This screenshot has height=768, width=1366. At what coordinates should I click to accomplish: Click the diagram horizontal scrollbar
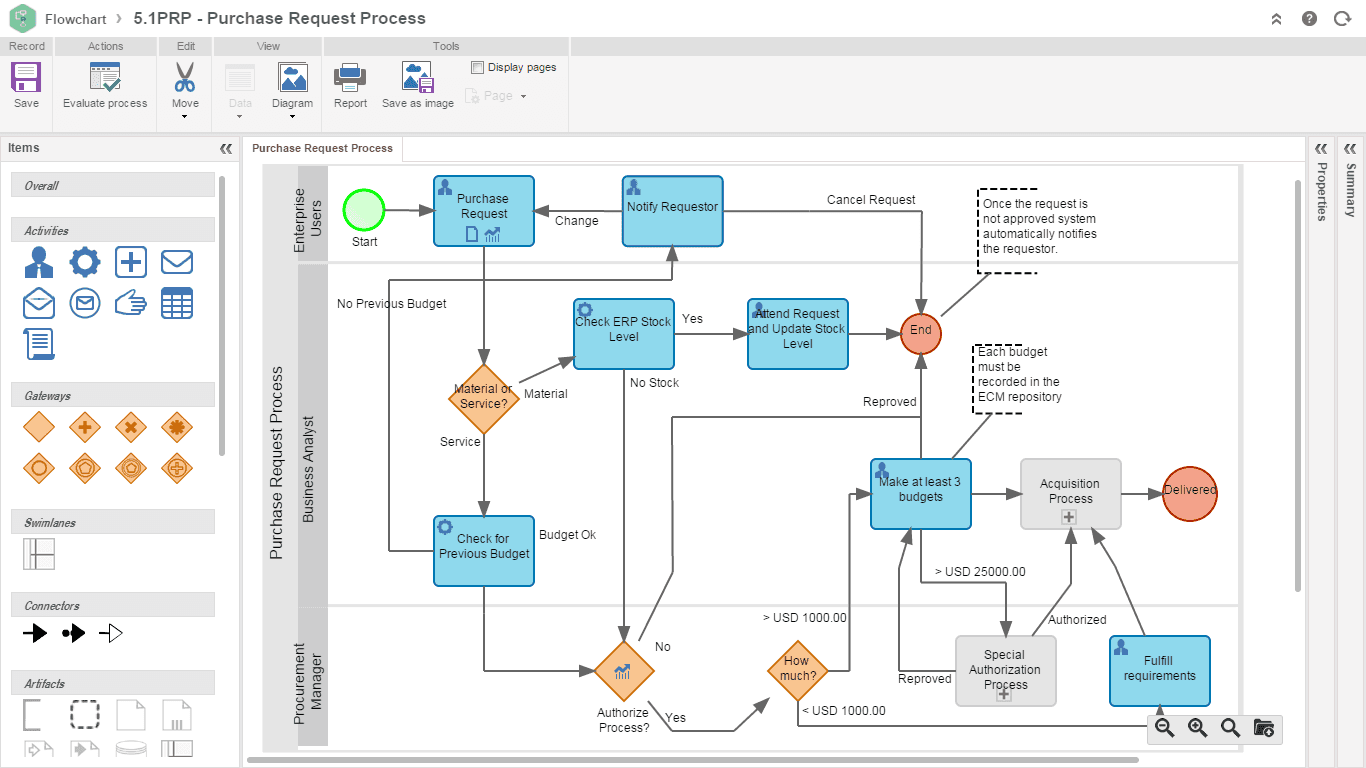coord(692,760)
